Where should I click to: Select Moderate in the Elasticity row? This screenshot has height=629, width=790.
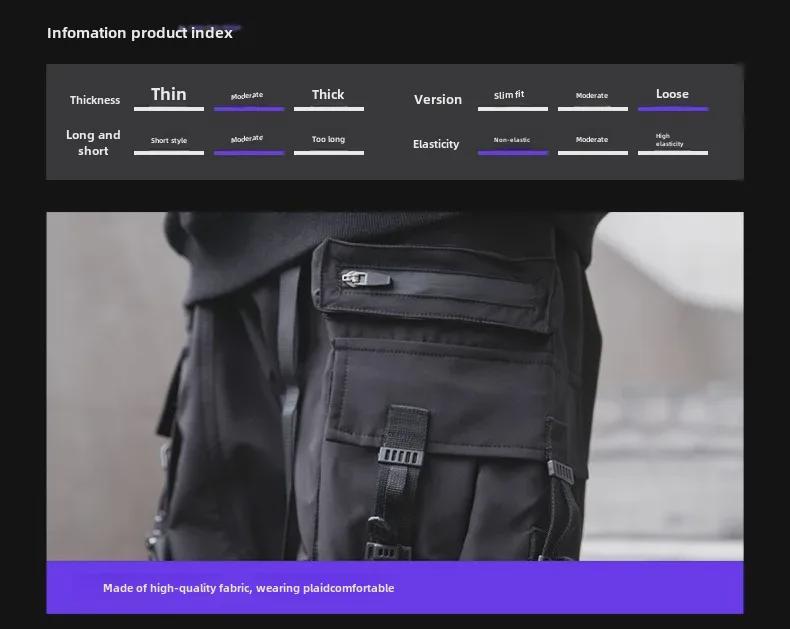[x=592, y=140]
